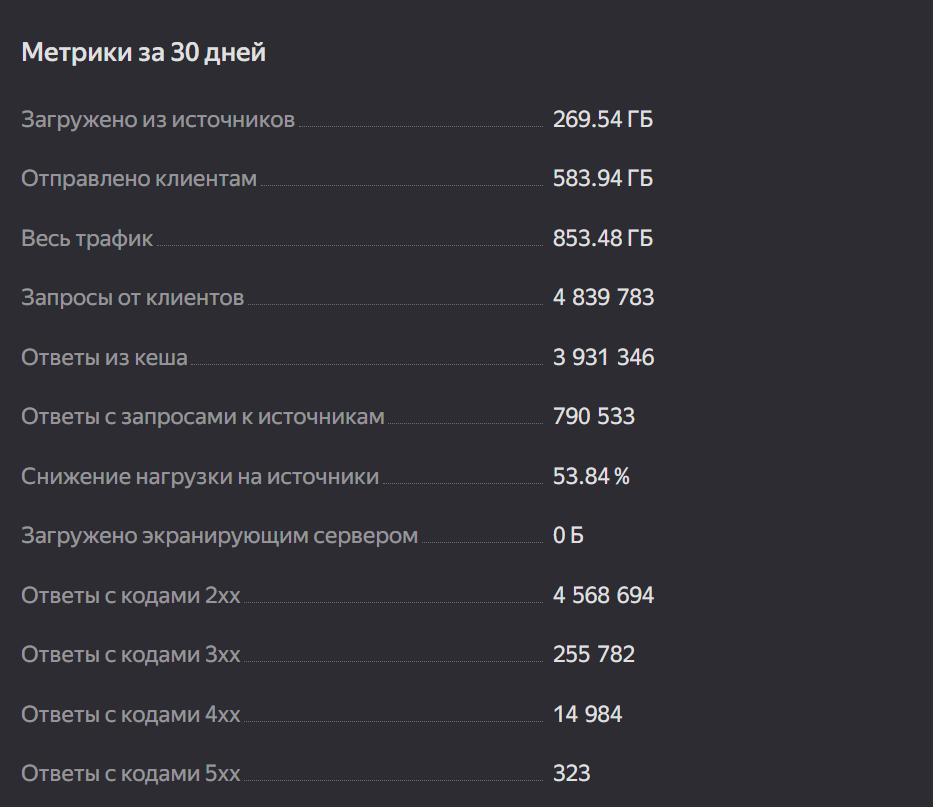The image size is (933, 807).
Task: Select the 853.48 ГБ total traffic value
Action: pos(602,239)
